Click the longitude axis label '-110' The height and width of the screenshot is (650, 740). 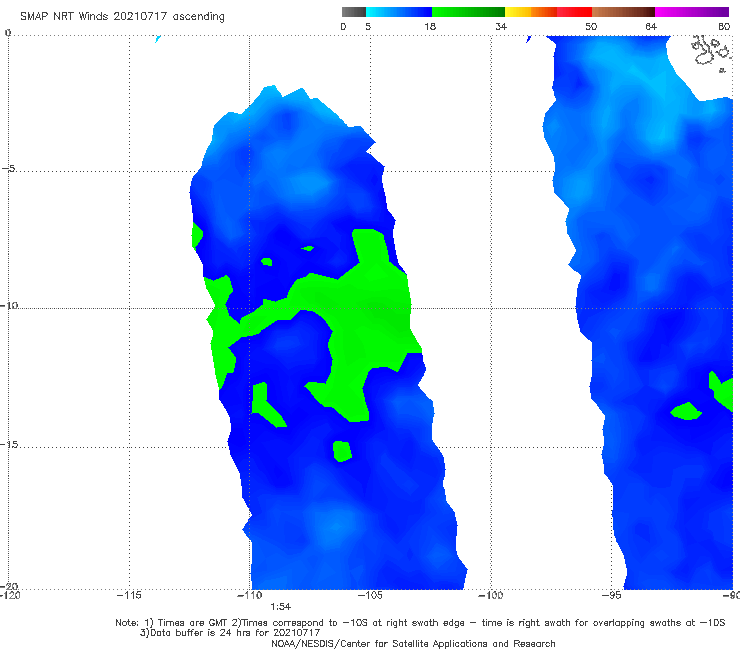coord(250,595)
